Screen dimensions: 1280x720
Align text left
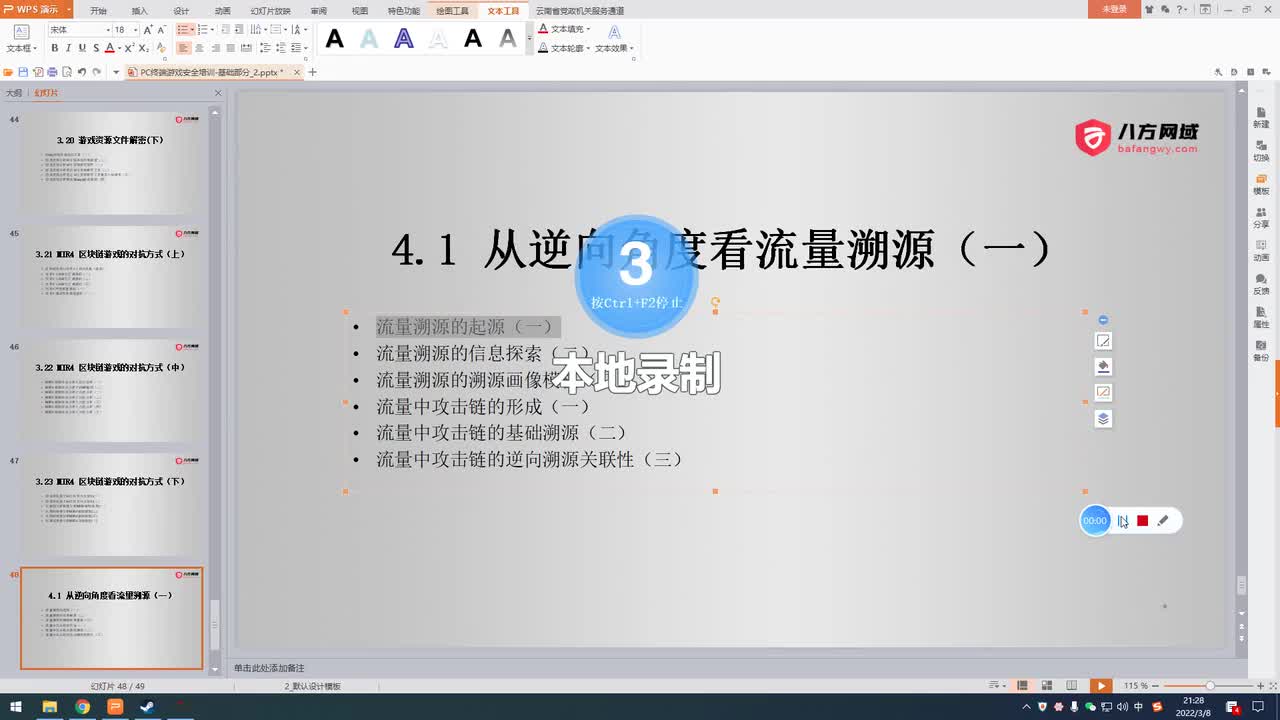183,48
